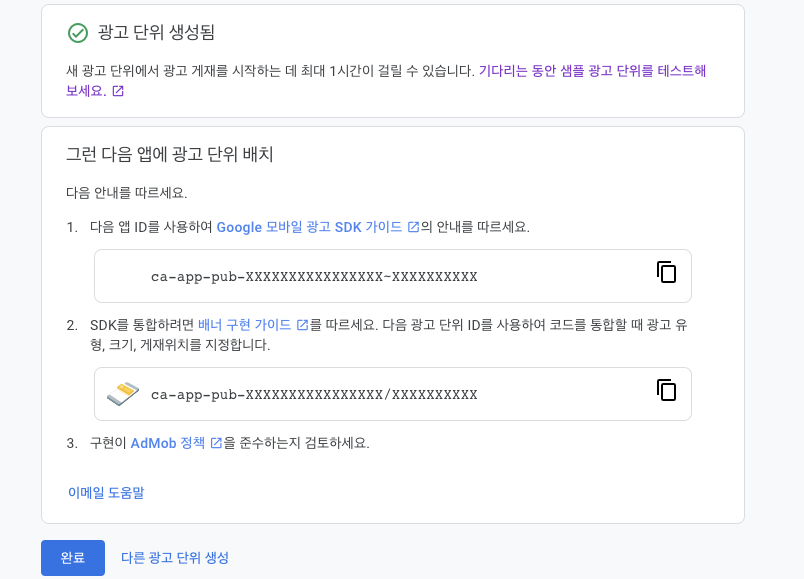Click the 완료 button
The width and height of the screenshot is (804, 579).
click(x=73, y=557)
